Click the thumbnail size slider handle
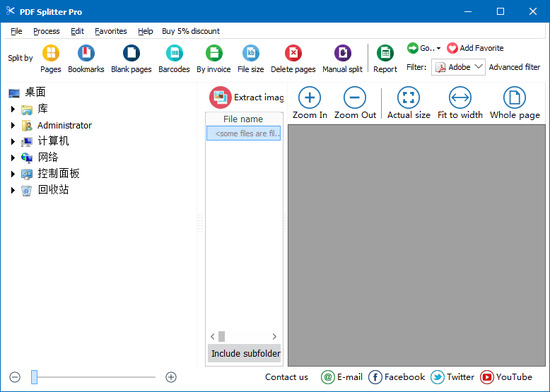Screen dimensions: 550x392 [34, 377]
